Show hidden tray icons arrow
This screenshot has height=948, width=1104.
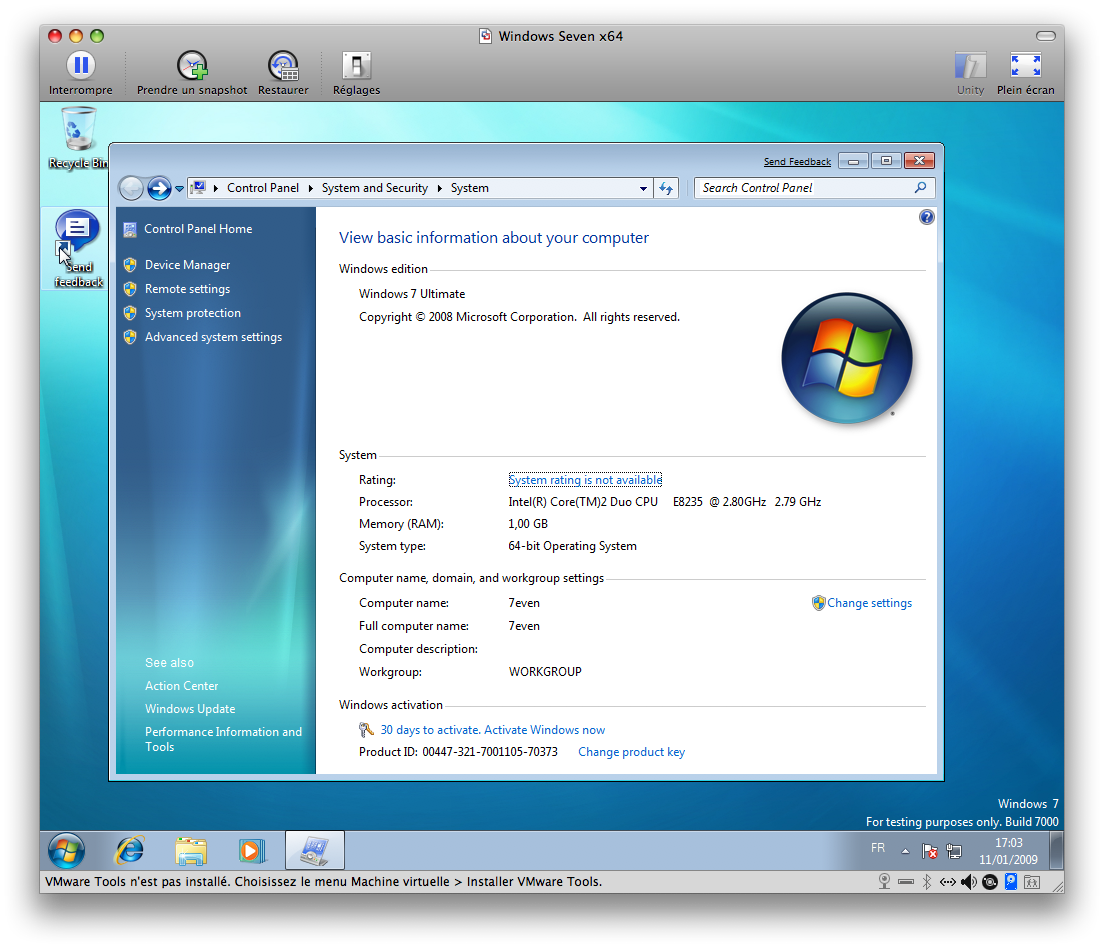905,852
